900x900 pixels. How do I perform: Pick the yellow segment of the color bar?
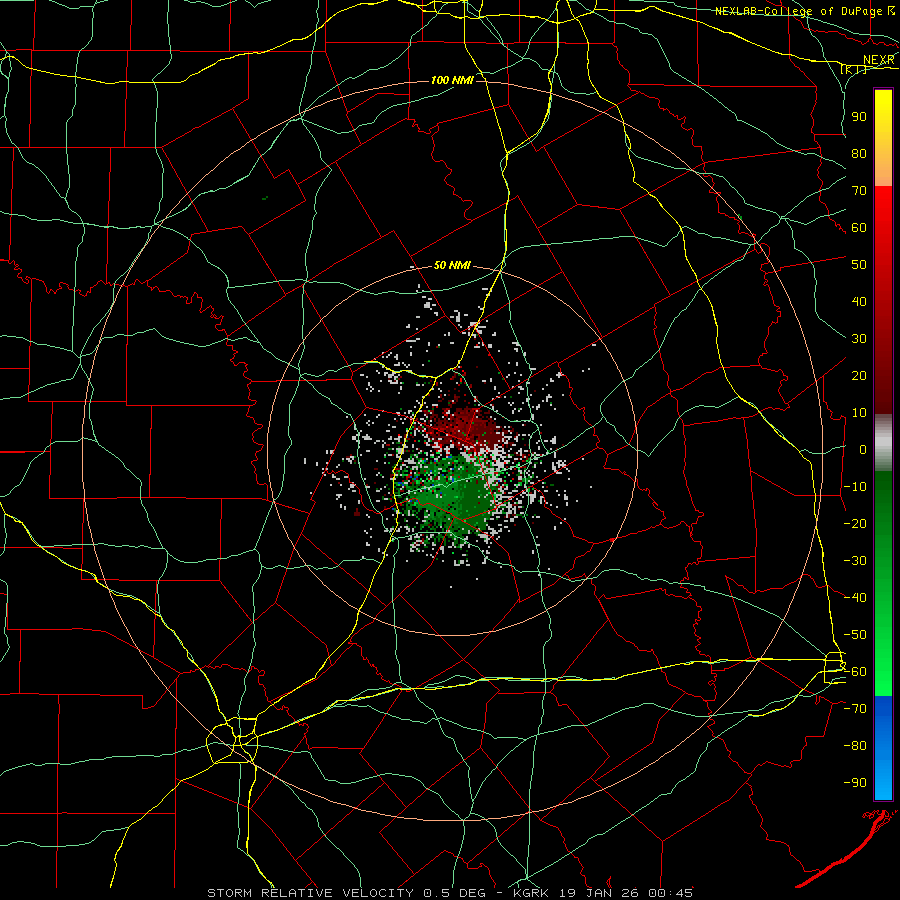883,138
